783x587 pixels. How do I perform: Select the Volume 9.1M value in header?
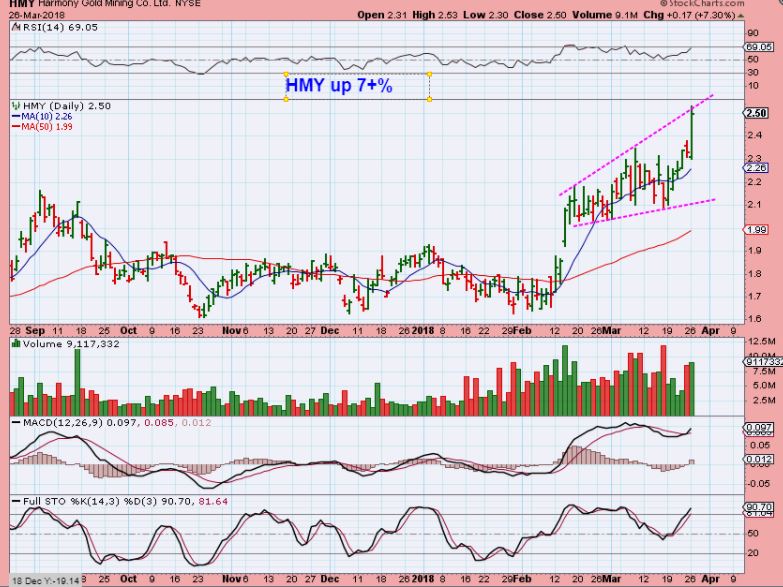click(x=605, y=15)
